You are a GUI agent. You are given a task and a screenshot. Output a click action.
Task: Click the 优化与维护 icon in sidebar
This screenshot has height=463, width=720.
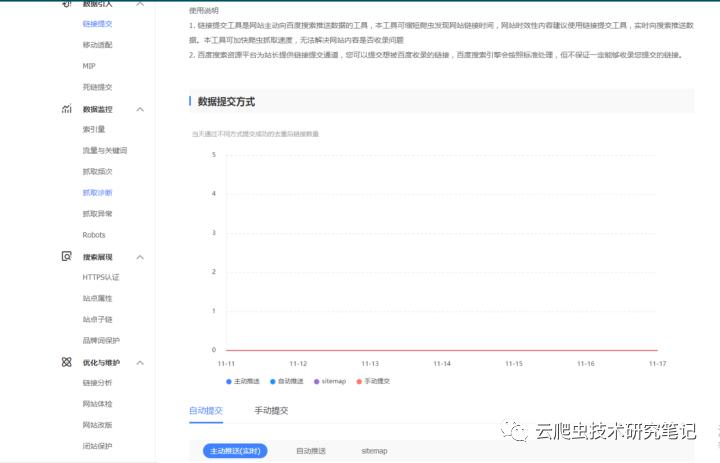pos(67,362)
